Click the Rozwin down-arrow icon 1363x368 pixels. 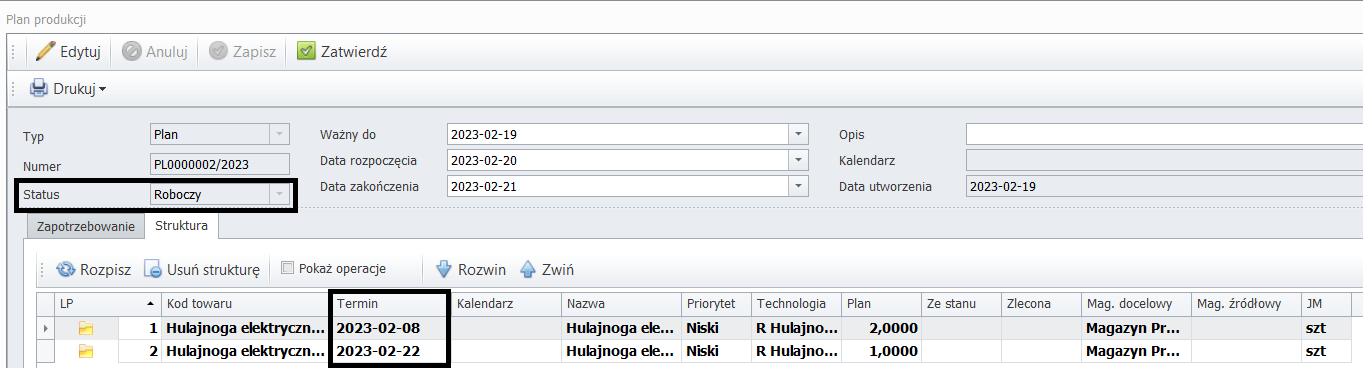(444, 269)
